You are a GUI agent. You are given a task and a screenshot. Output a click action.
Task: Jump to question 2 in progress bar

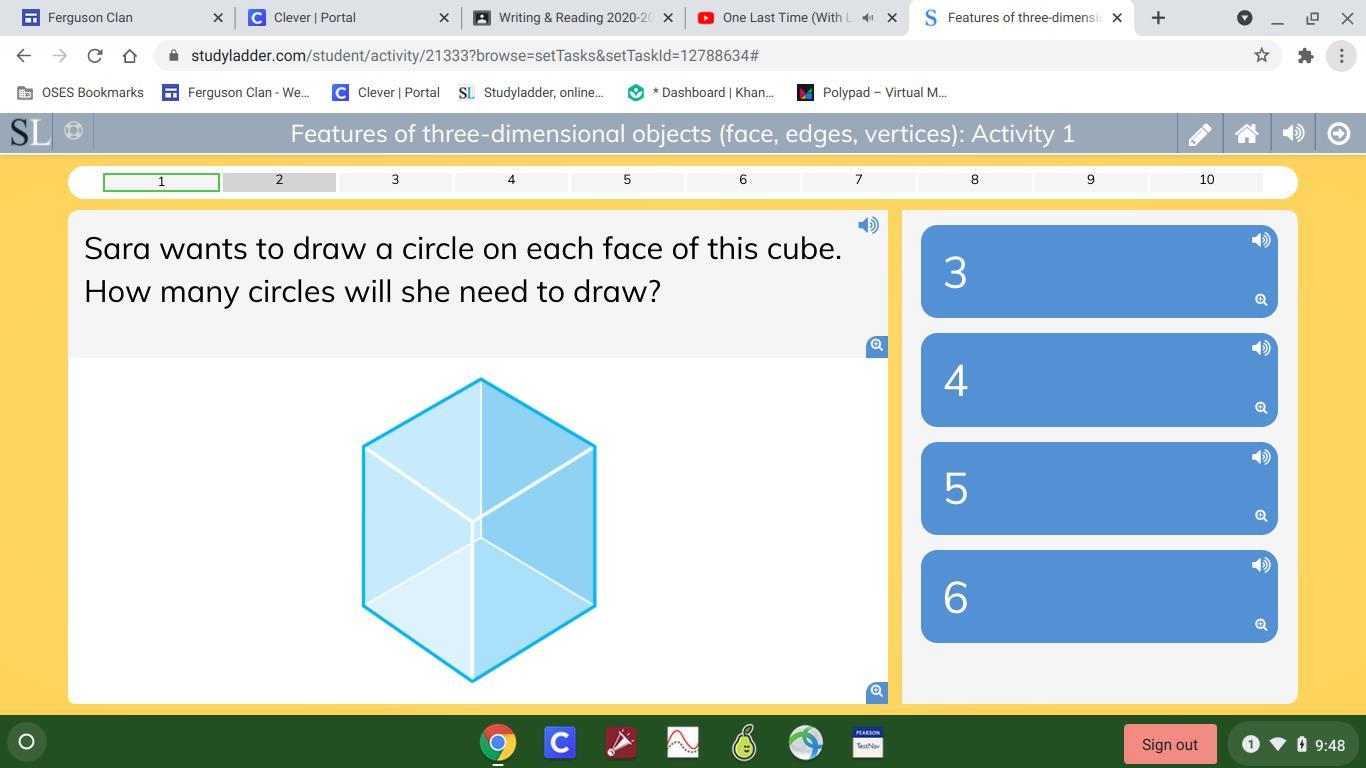pyautogui.click(x=279, y=181)
